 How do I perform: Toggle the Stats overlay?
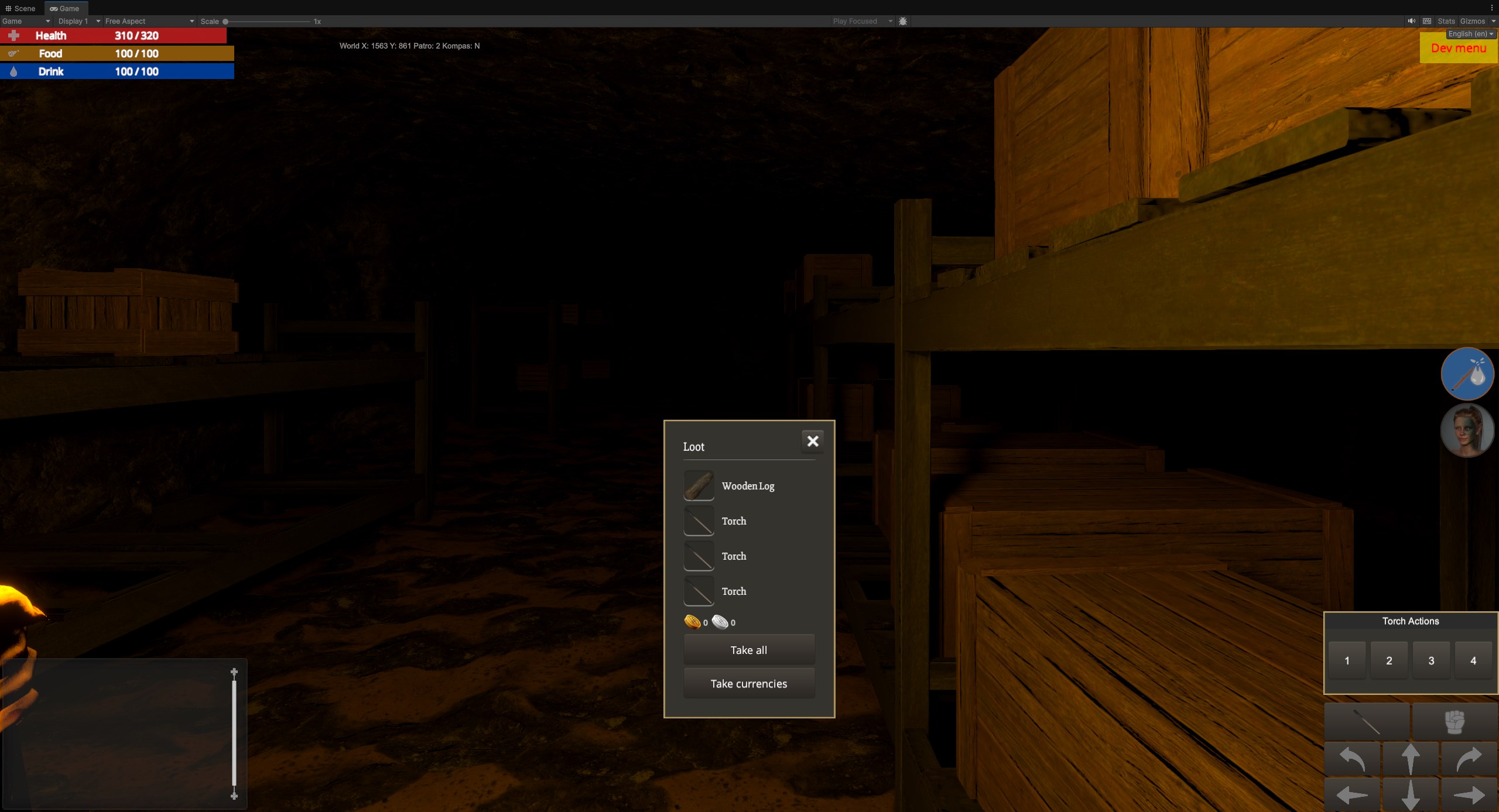tap(1446, 21)
